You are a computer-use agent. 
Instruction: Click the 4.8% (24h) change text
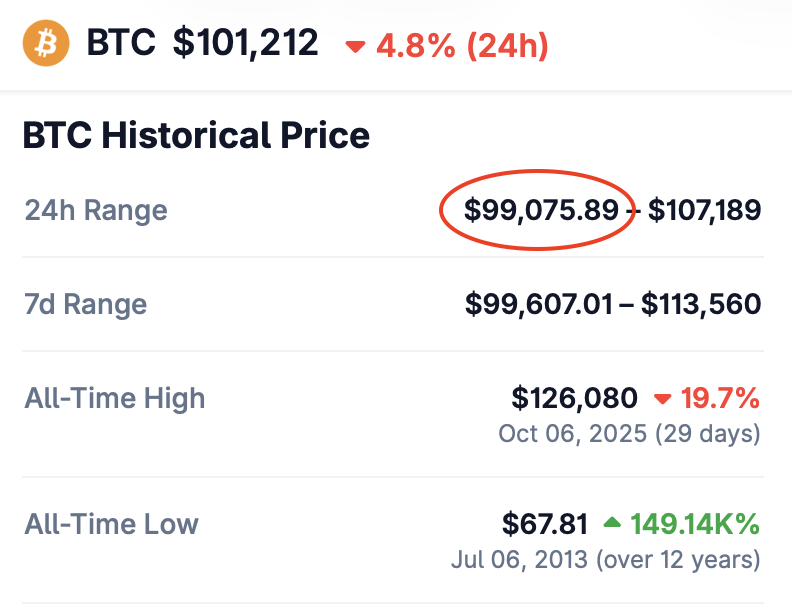(x=461, y=45)
